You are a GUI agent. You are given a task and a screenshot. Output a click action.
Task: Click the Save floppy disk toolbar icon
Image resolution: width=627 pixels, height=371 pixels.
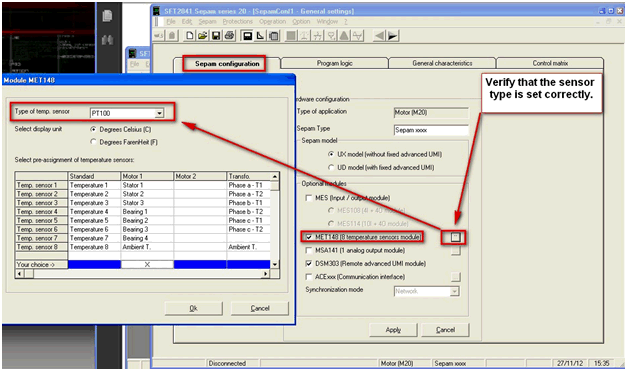pyautogui.click(x=216, y=36)
